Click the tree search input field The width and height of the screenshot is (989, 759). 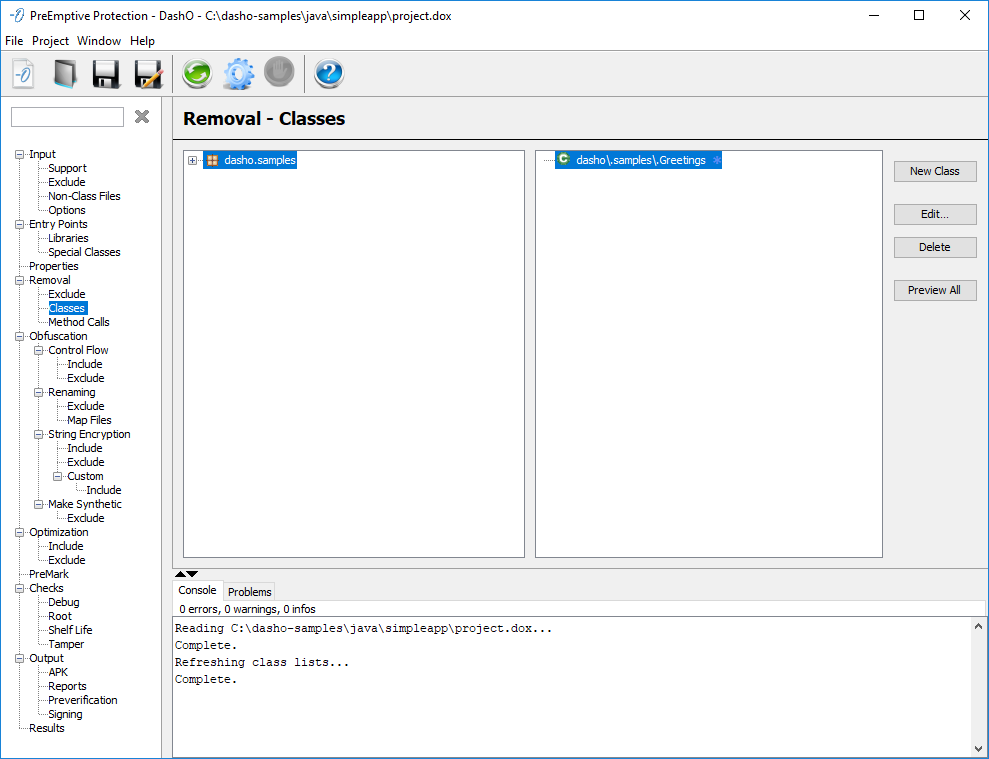click(x=67, y=117)
